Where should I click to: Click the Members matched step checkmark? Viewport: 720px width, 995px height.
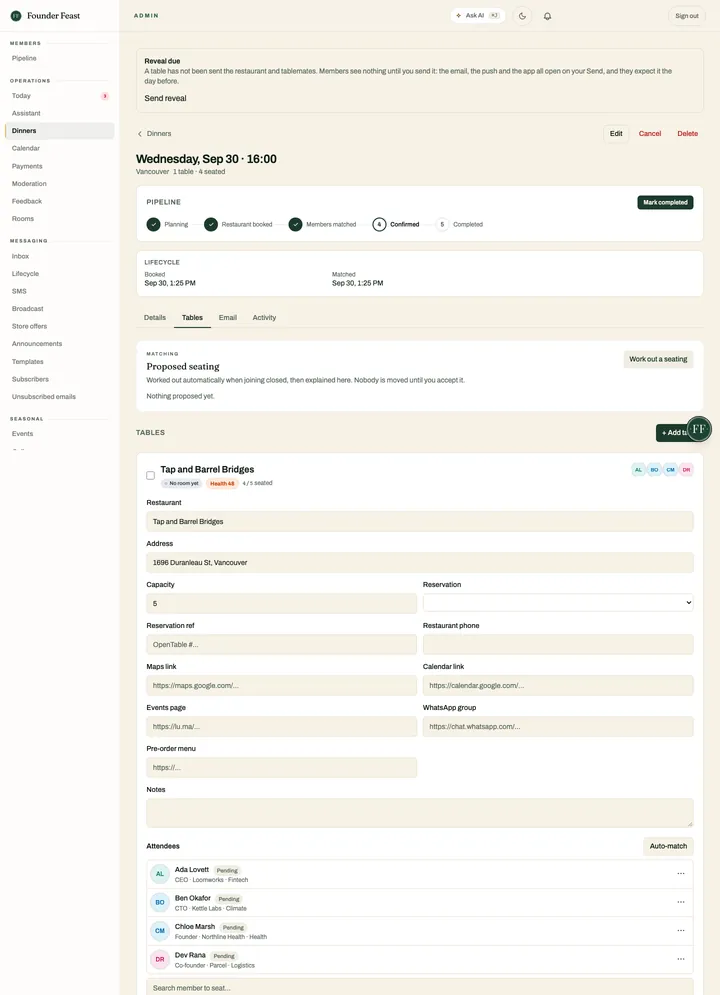295,225
